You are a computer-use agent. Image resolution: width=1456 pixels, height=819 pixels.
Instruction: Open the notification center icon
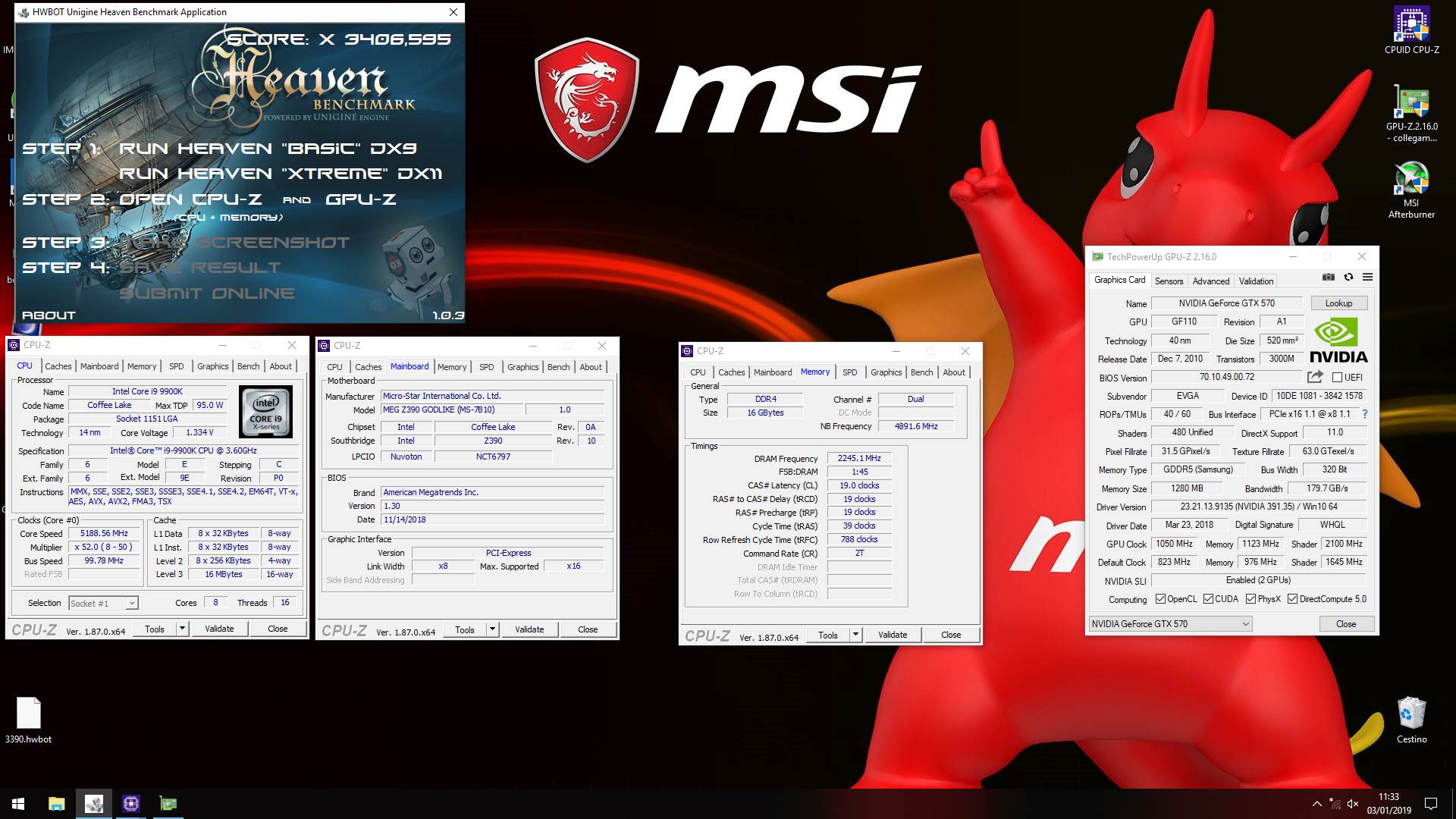1431,804
